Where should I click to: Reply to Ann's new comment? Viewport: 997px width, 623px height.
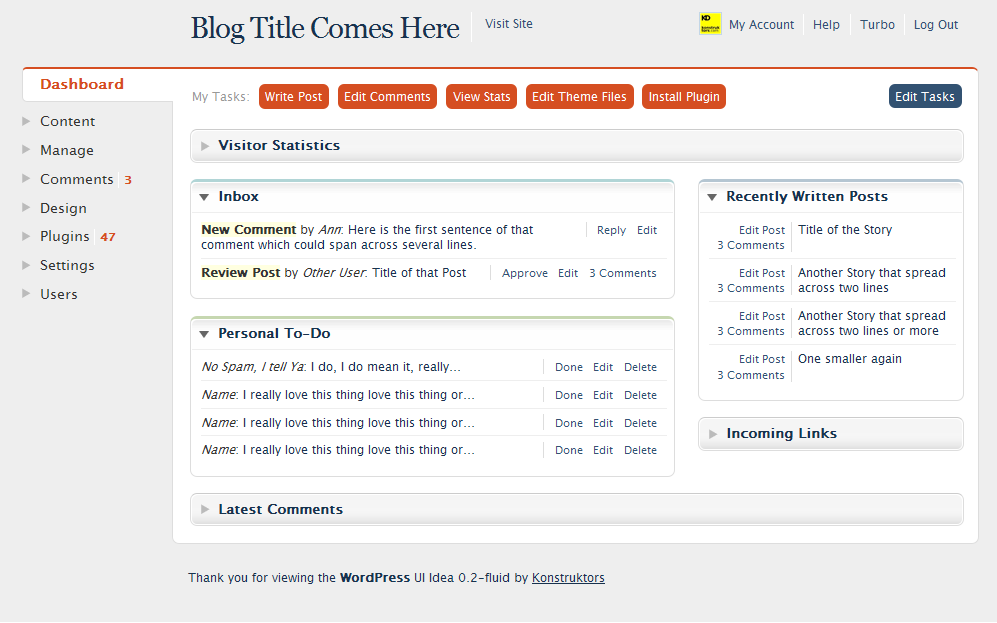point(611,230)
